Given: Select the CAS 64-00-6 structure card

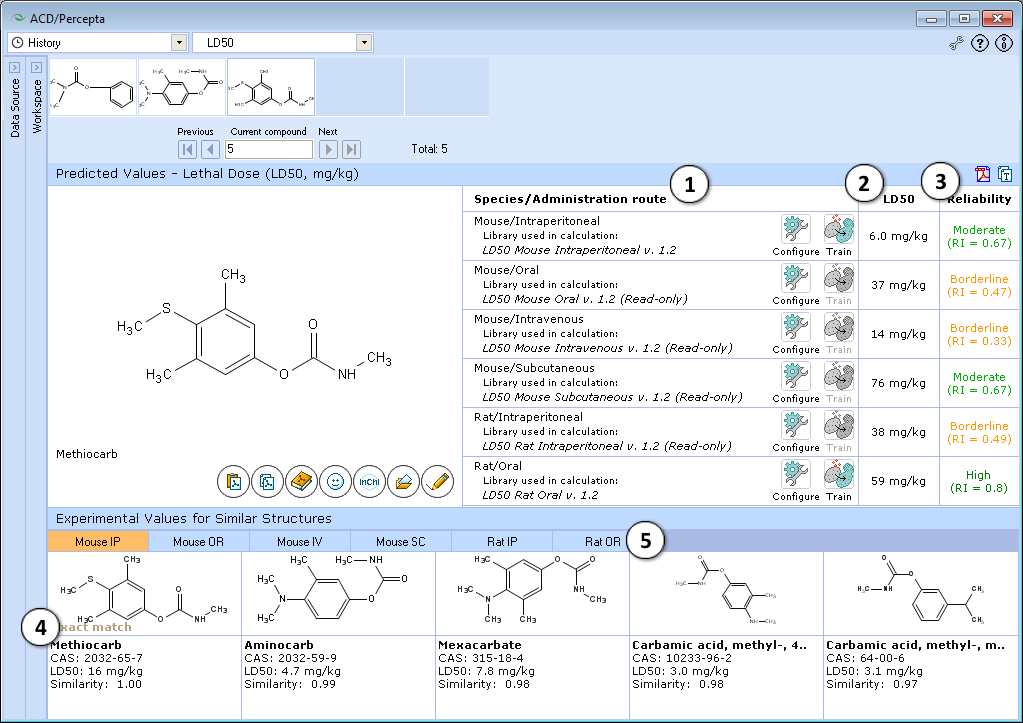Looking at the screenshot, I should 921,635.
